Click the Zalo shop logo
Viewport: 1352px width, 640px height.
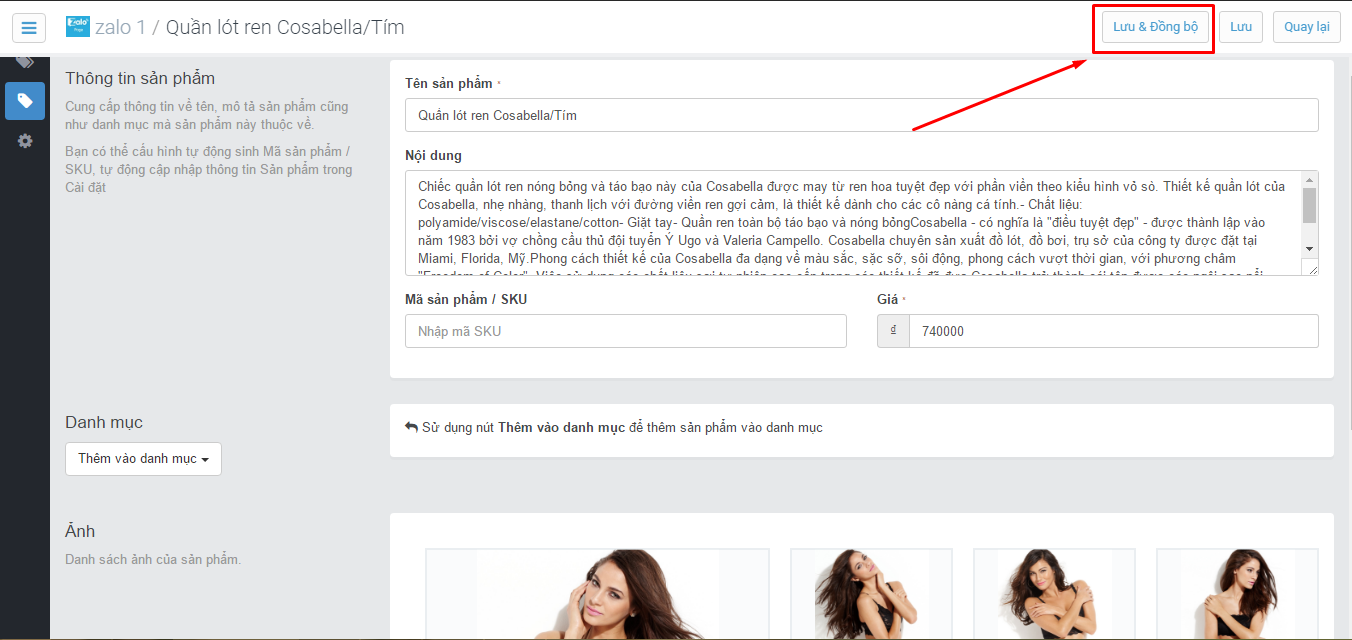(x=77, y=27)
